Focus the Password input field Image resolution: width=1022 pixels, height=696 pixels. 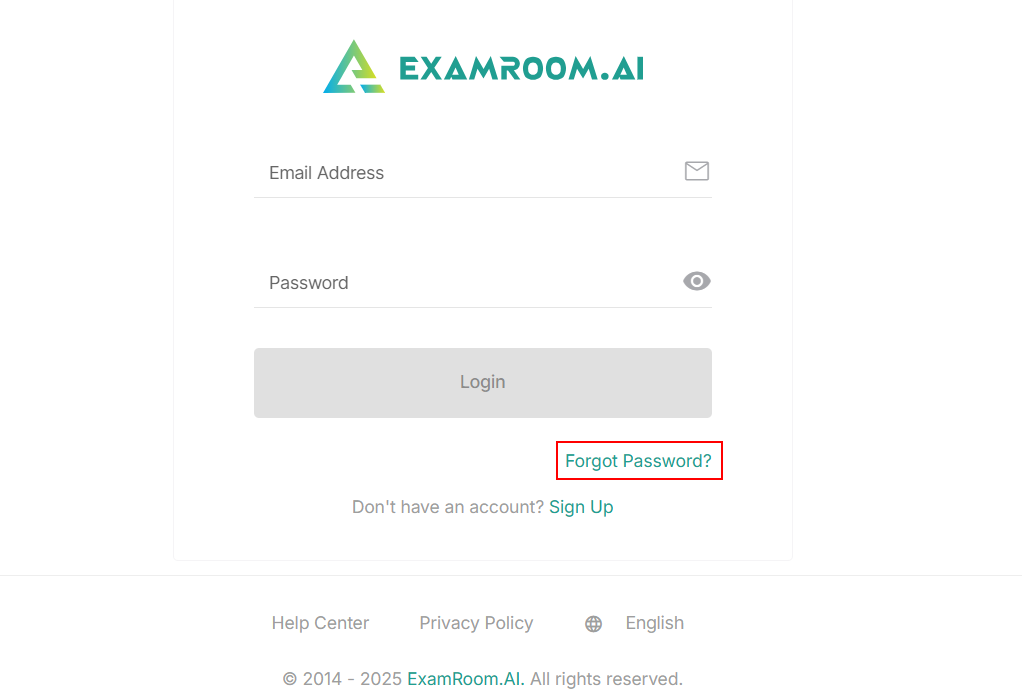470,282
